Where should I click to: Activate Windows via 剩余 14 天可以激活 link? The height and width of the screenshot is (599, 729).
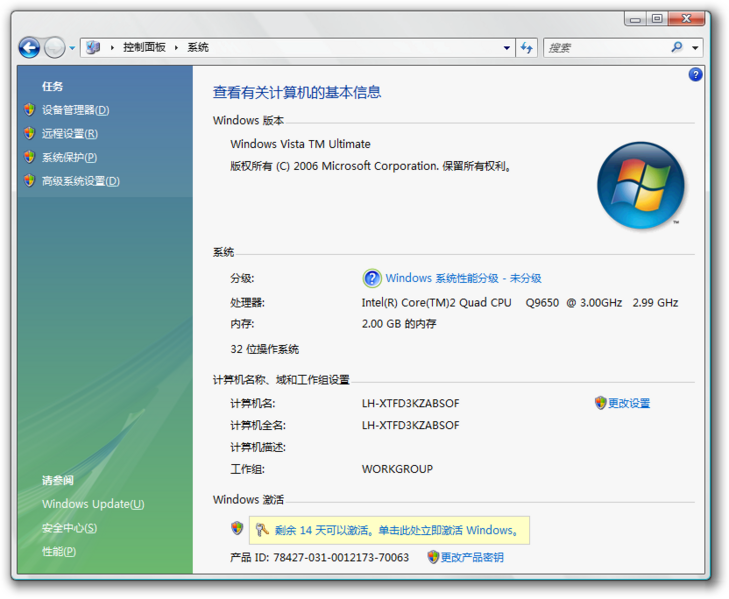(x=397, y=530)
